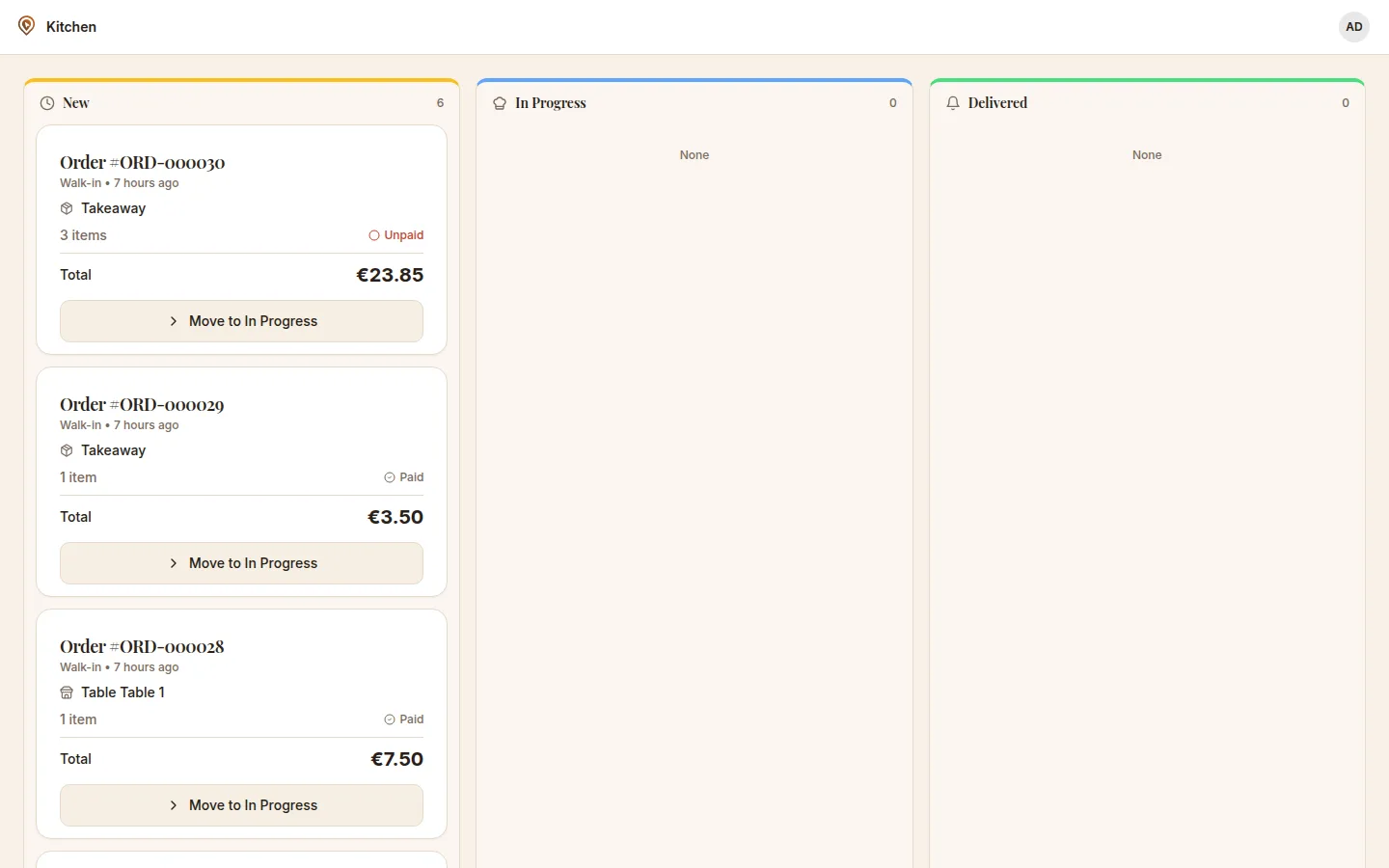Click the Unpaid circle icon on ORD-000030
Screen dimensions: 1389x868
pyautogui.click(x=374, y=235)
